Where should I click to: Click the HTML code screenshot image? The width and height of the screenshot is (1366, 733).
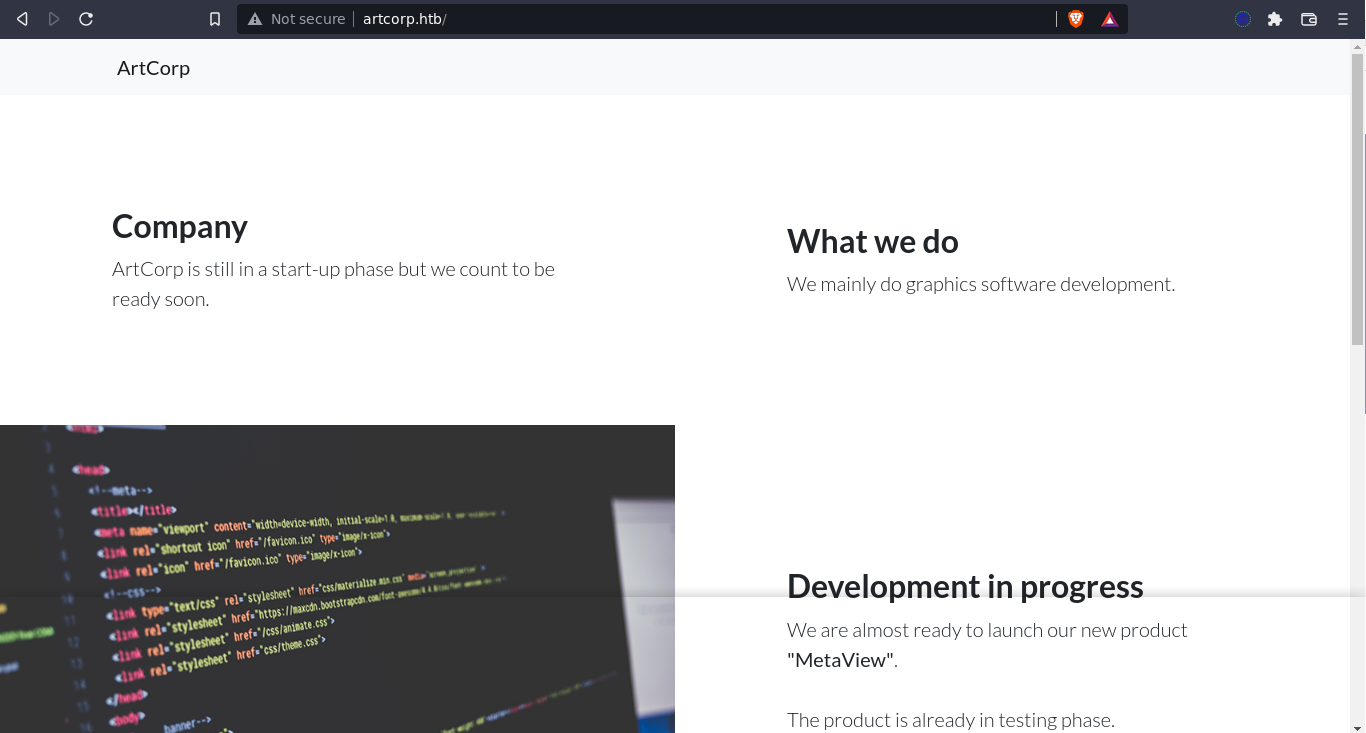click(x=337, y=578)
